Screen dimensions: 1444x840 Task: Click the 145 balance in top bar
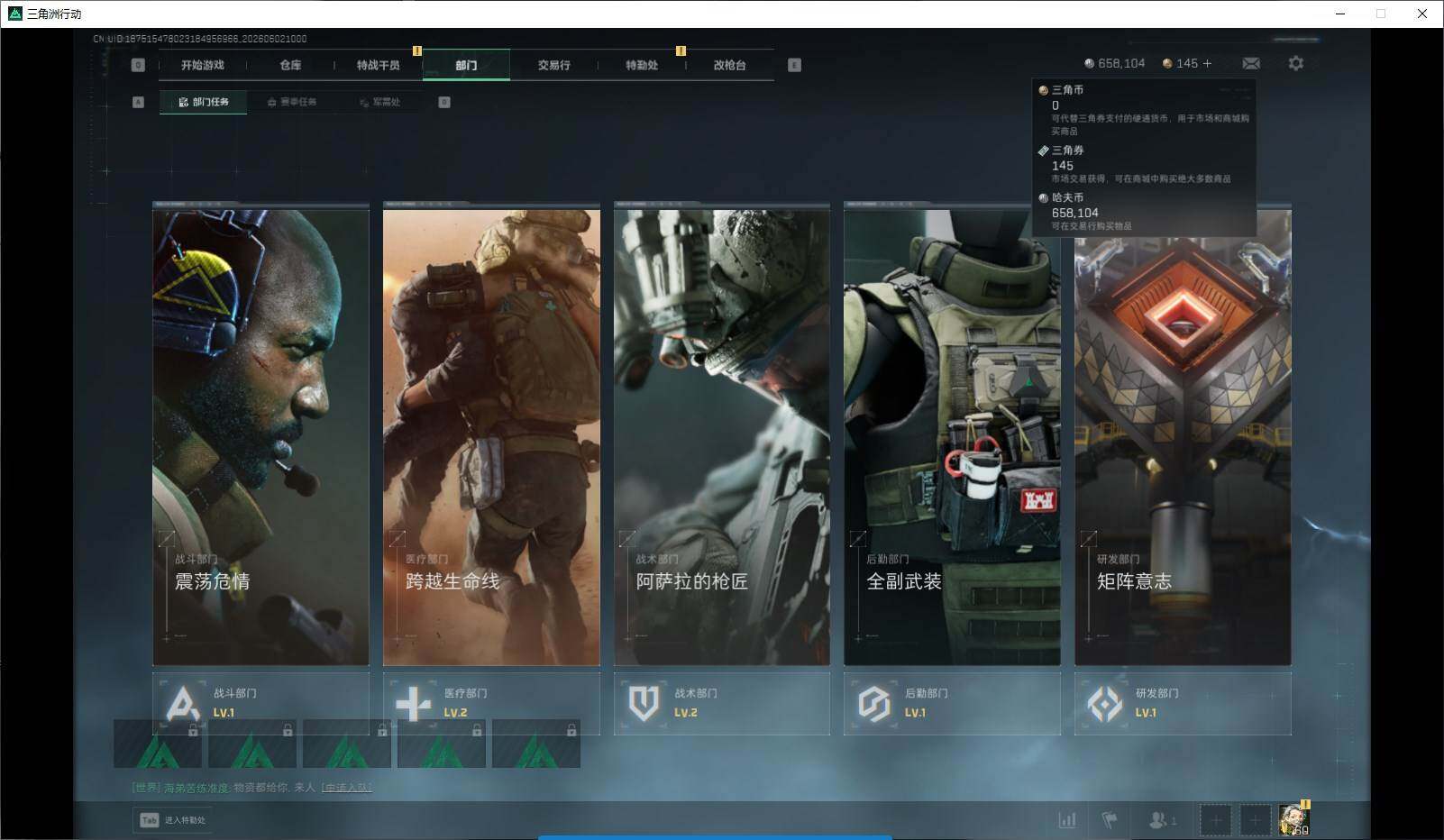1187,63
